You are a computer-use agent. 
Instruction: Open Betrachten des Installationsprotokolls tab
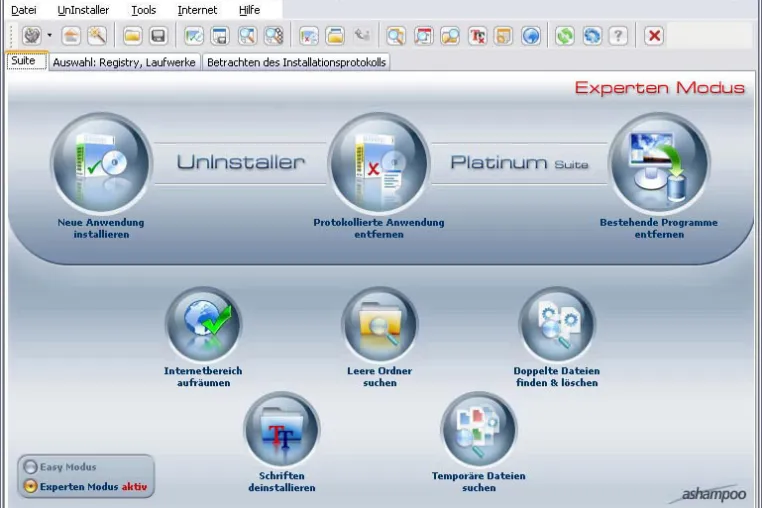296,62
